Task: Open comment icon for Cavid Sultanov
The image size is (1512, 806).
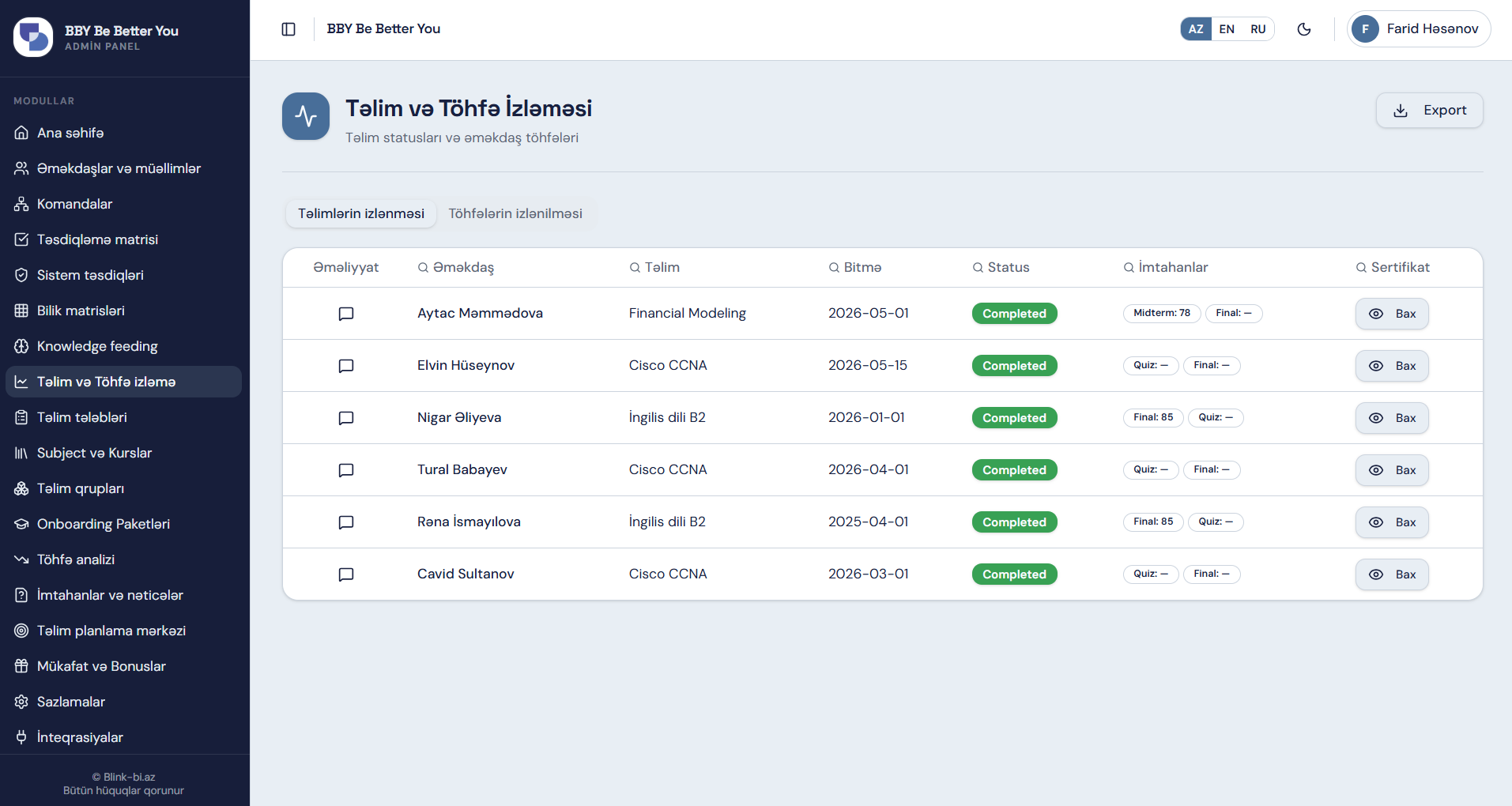Action: click(346, 574)
